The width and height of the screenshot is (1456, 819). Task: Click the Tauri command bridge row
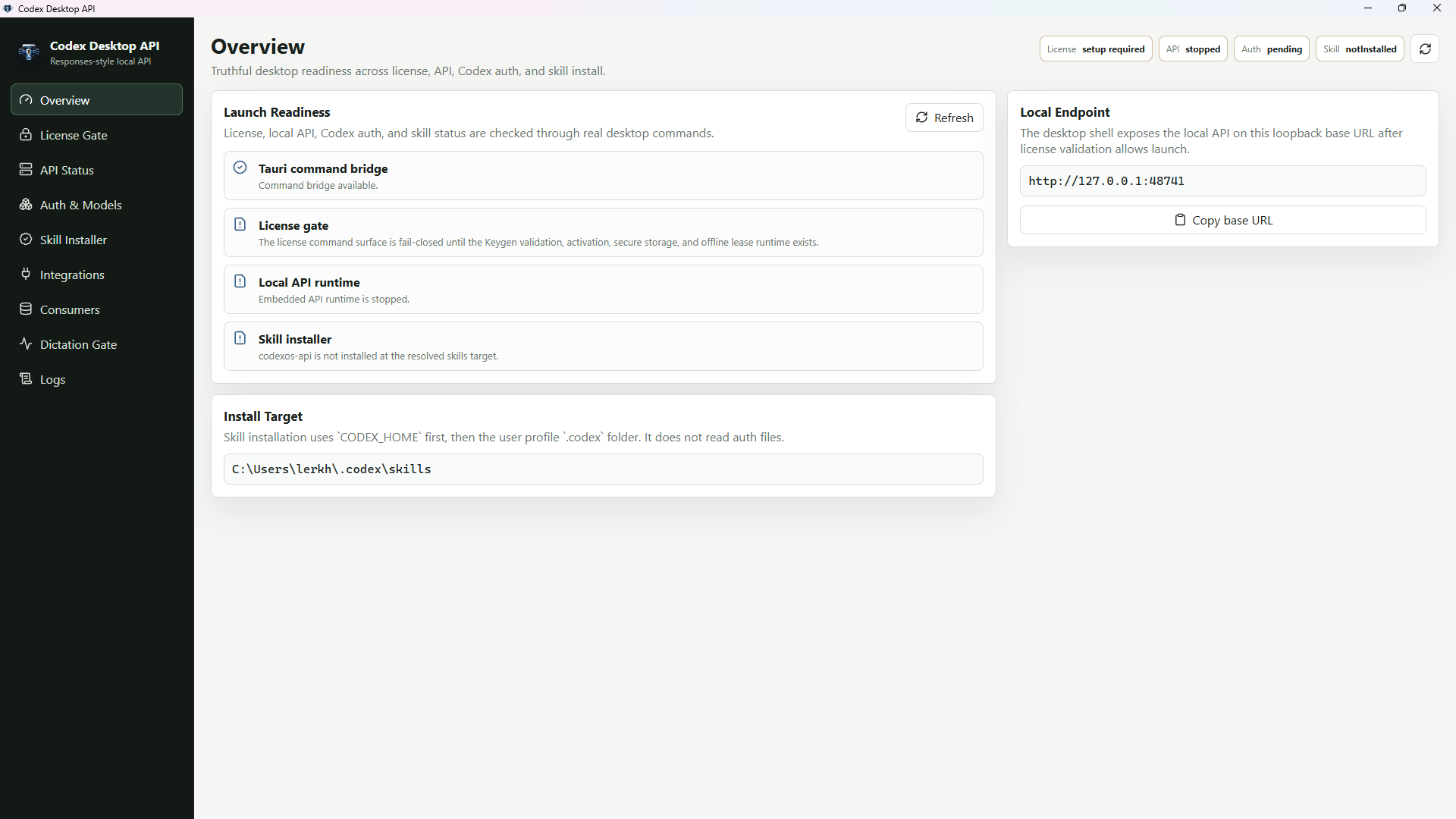[603, 176]
